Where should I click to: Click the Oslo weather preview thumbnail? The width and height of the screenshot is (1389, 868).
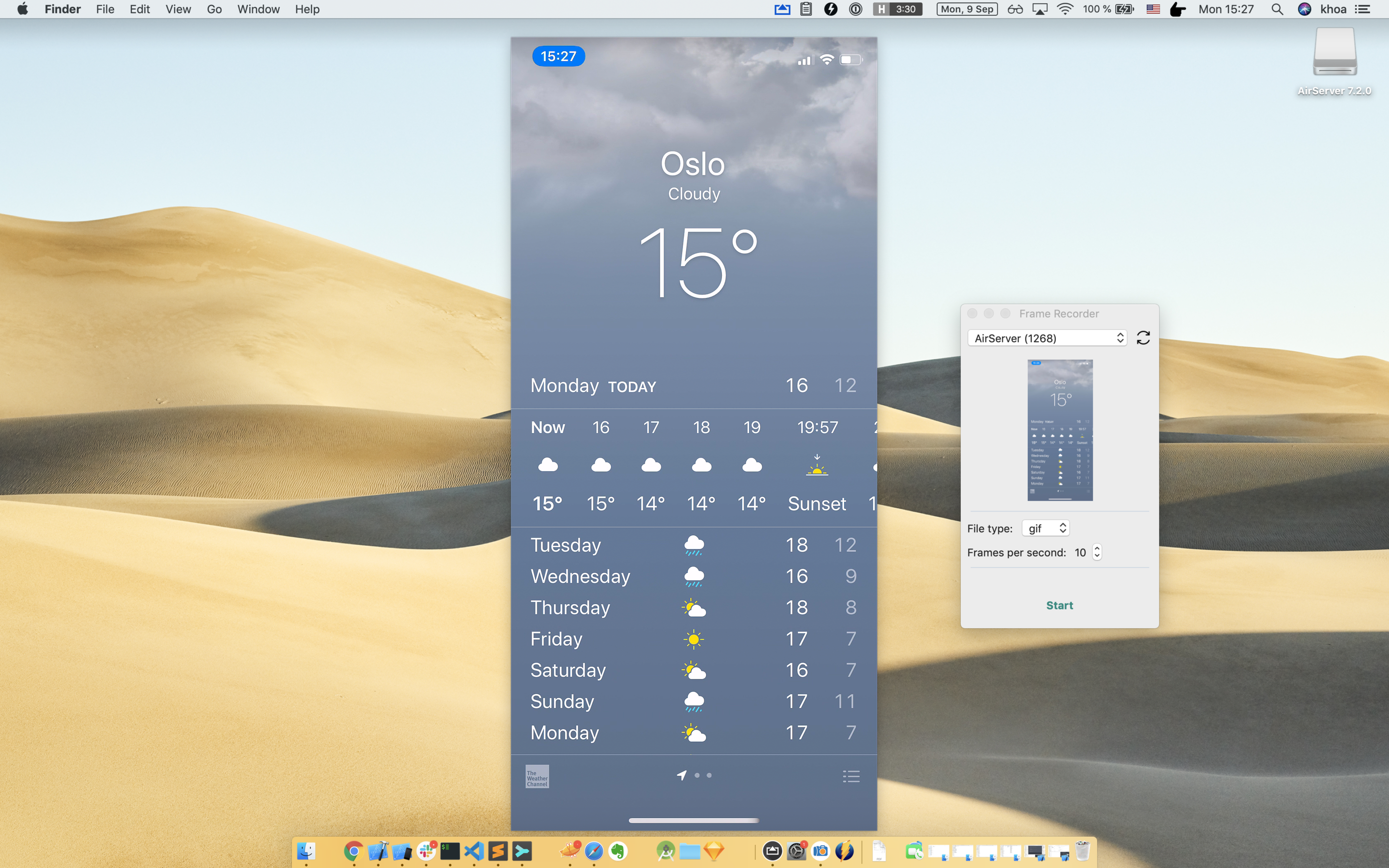point(1060,430)
